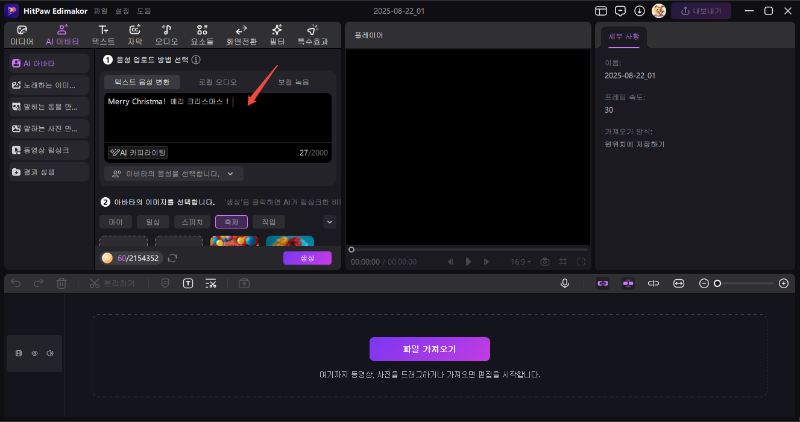
Task: Redo the last timeline action
Action: coord(39,283)
